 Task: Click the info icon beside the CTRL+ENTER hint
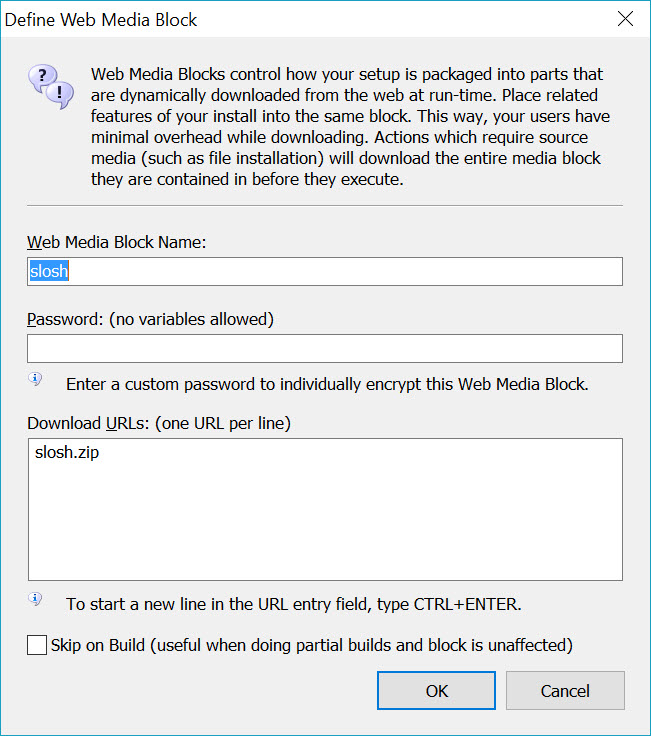pos(35,598)
